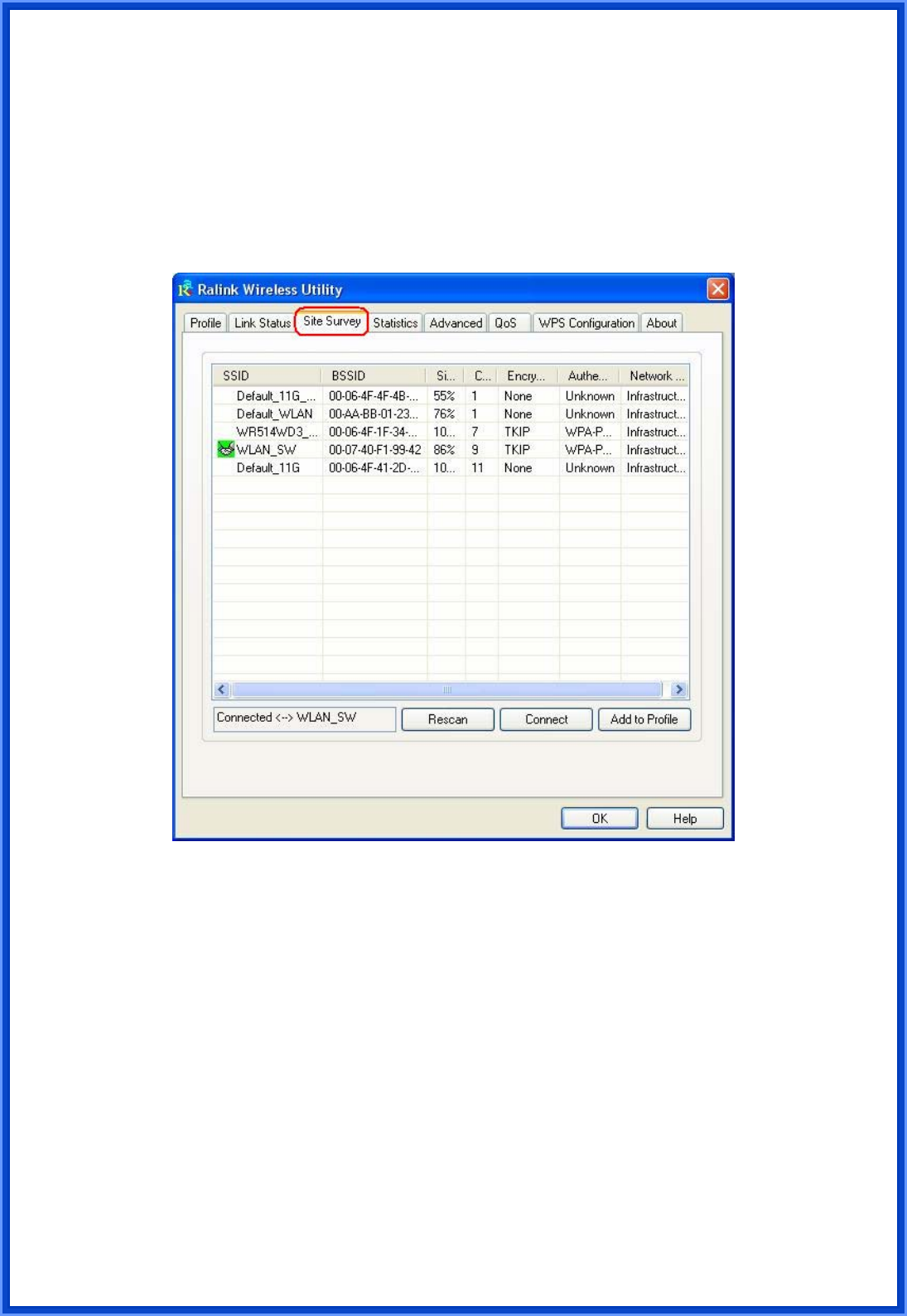
Task: Show the About tab
Action: [661, 323]
